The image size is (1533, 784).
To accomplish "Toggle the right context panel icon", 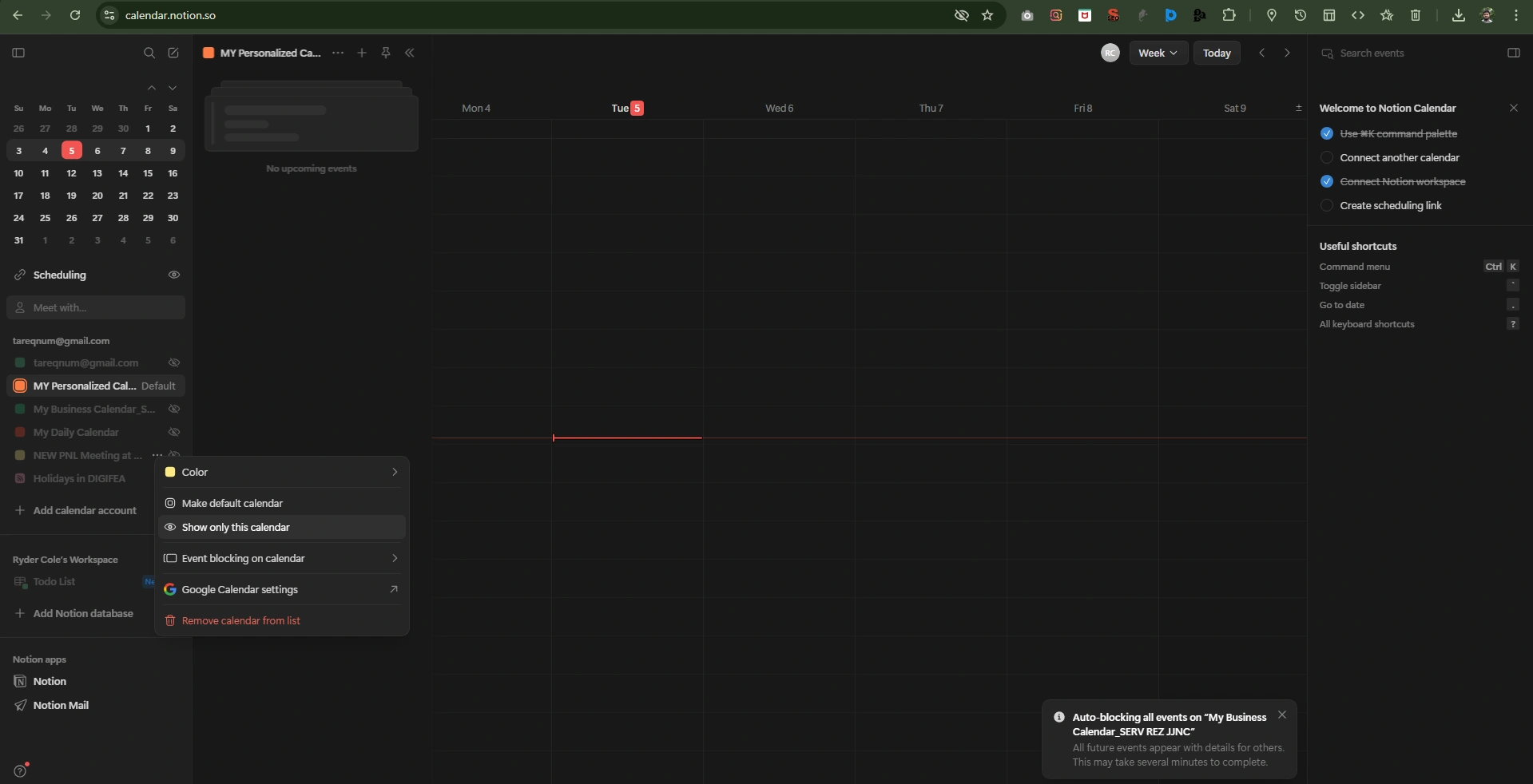I will point(1513,53).
